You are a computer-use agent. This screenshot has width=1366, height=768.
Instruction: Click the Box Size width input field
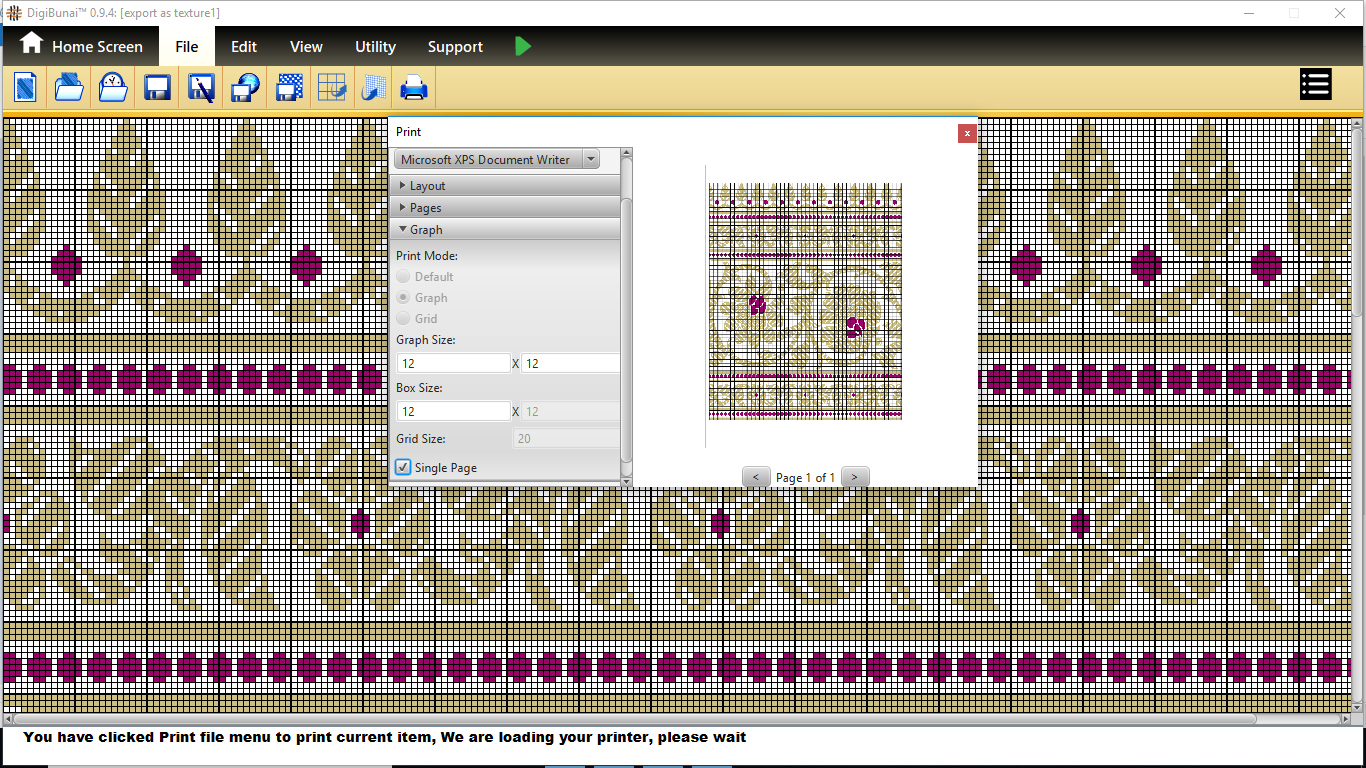tap(454, 412)
